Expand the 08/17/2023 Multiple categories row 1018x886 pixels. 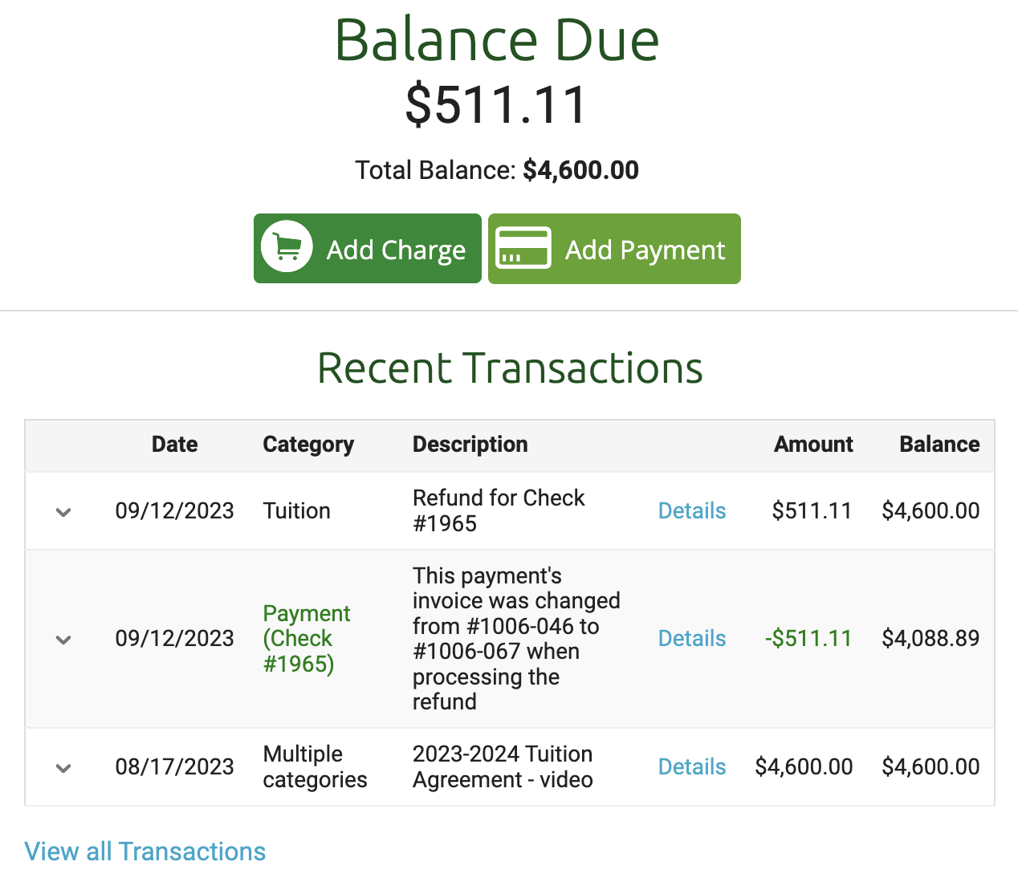point(63,767)
